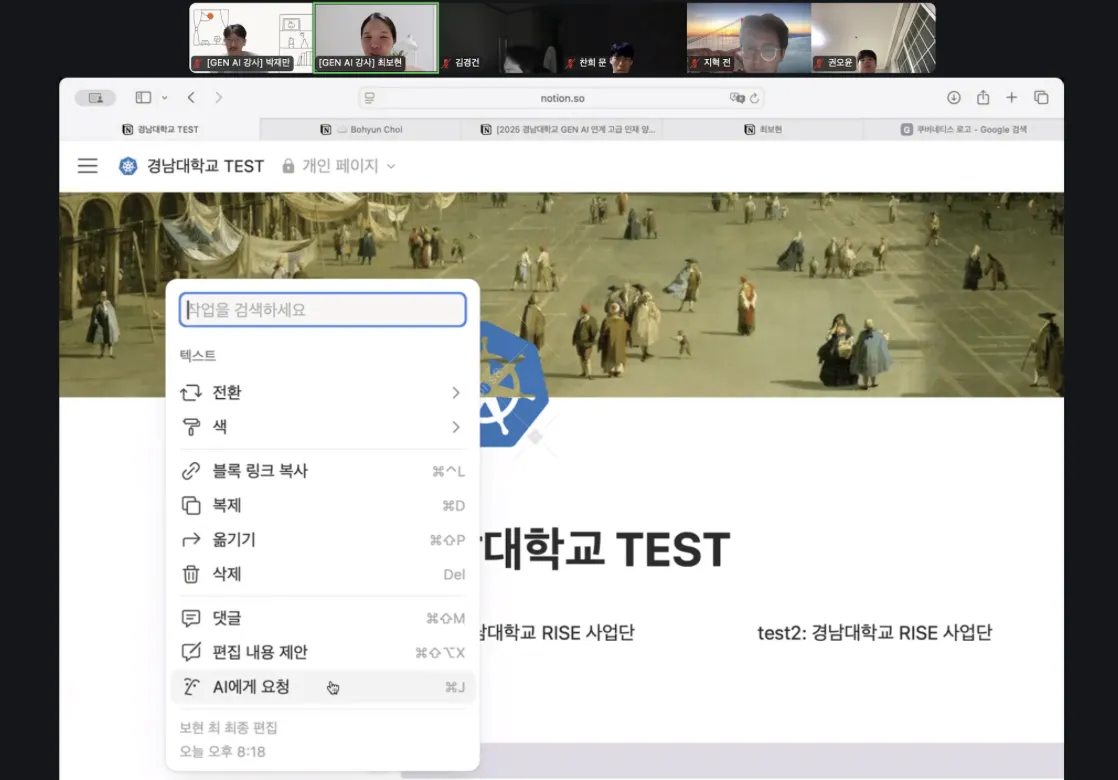Expand the 전환 submenu
The image size is (1118, 780).
coord(322,393)
